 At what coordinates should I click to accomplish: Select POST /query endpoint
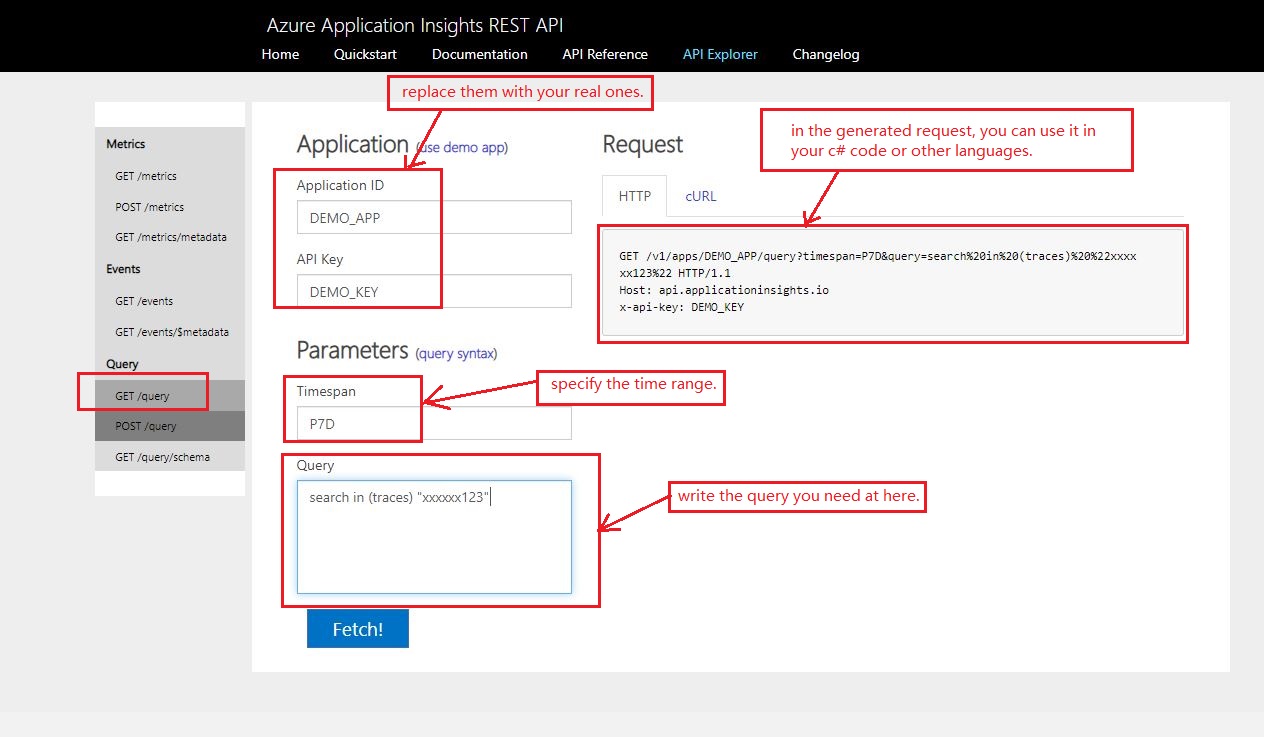click(146, 425)
